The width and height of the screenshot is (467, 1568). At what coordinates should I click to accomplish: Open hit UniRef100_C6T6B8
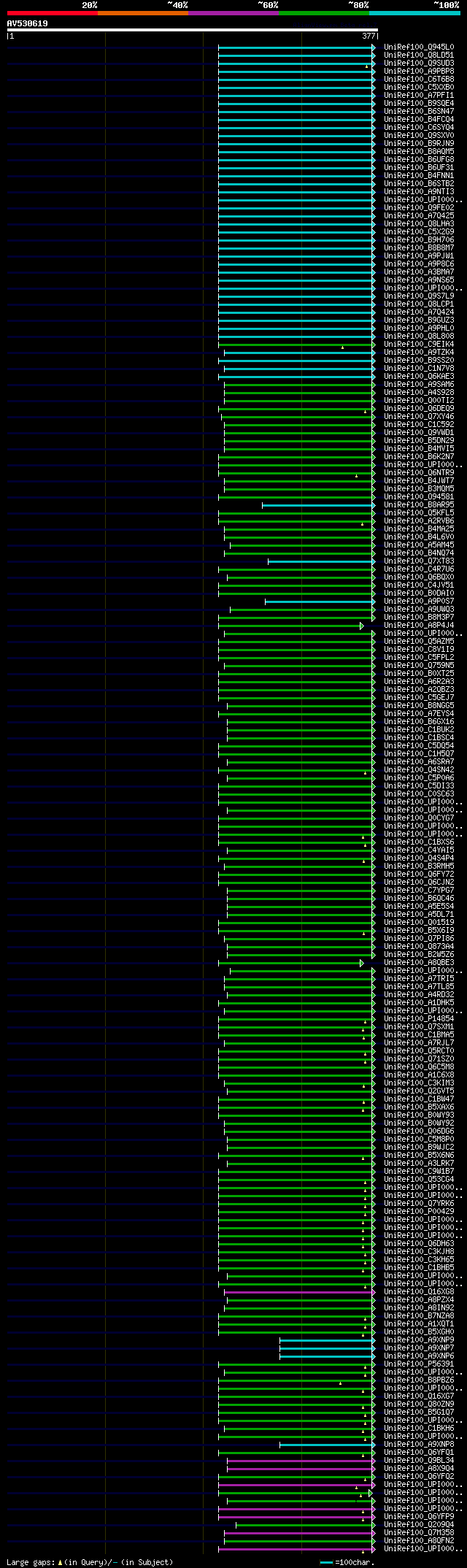point(419,79)
